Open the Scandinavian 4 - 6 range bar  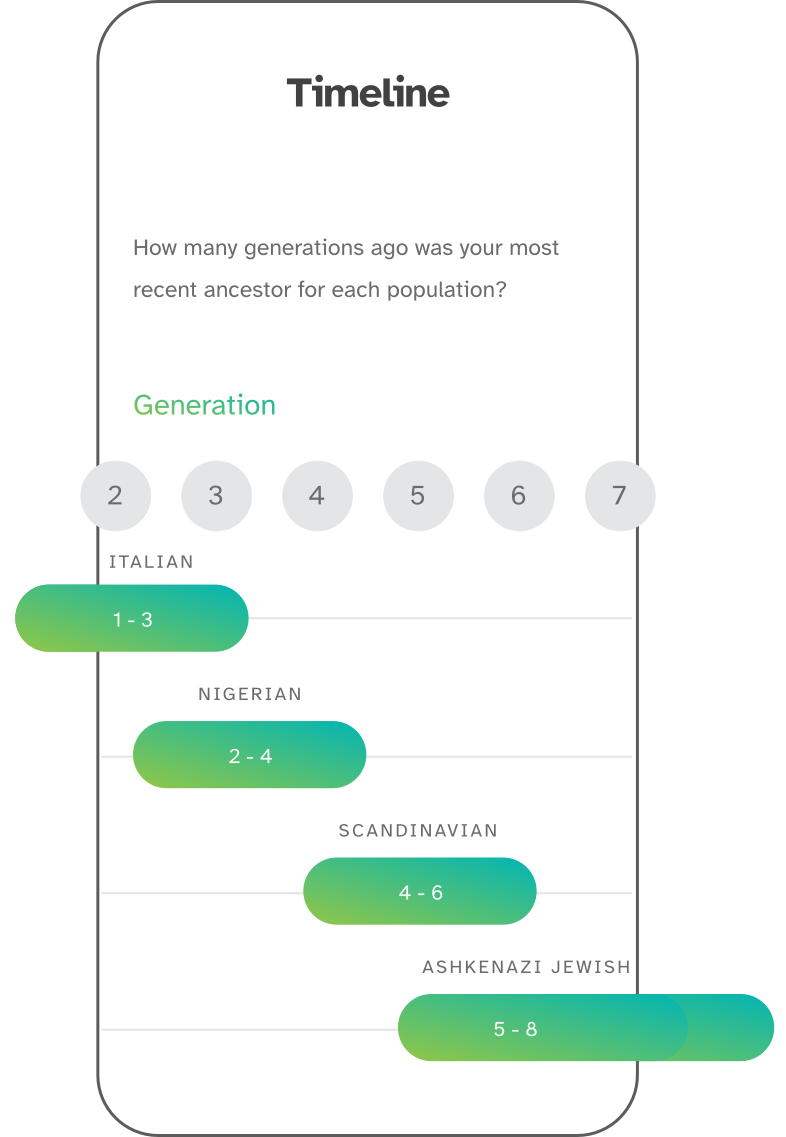(420, 892)
